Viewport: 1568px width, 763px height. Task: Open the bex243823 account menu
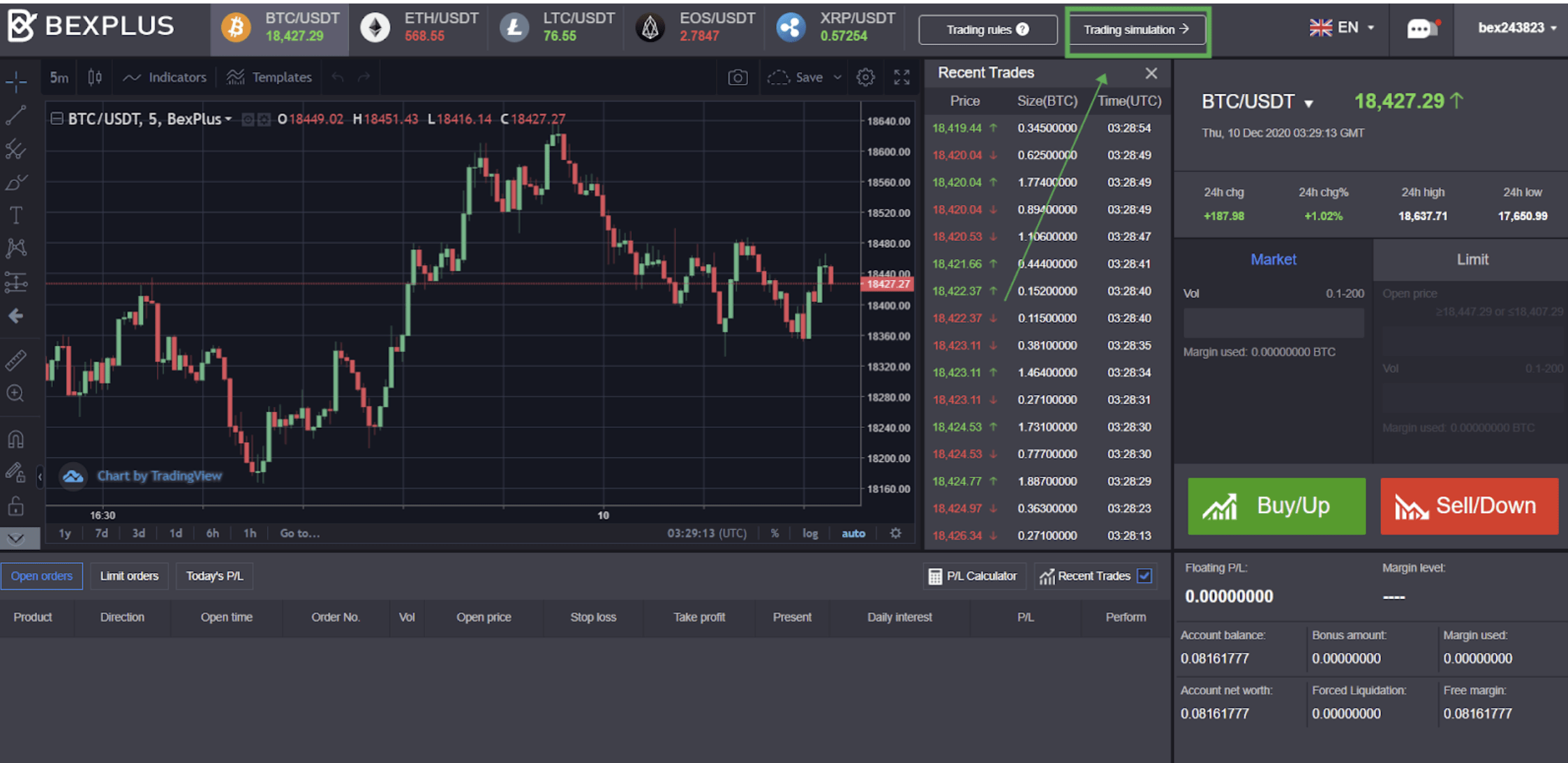pos(1516,27)
